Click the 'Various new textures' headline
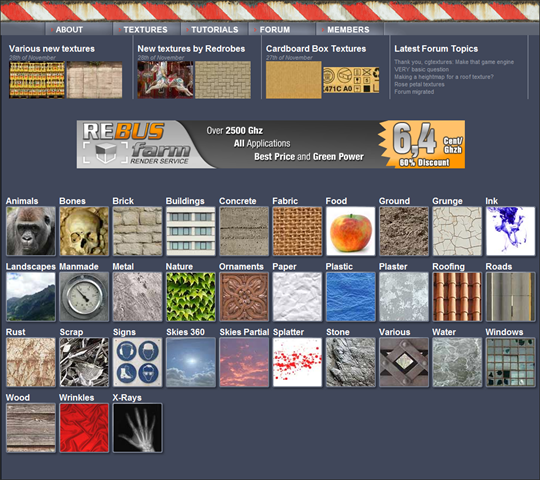The image size is (540, 480). (52, 49)
